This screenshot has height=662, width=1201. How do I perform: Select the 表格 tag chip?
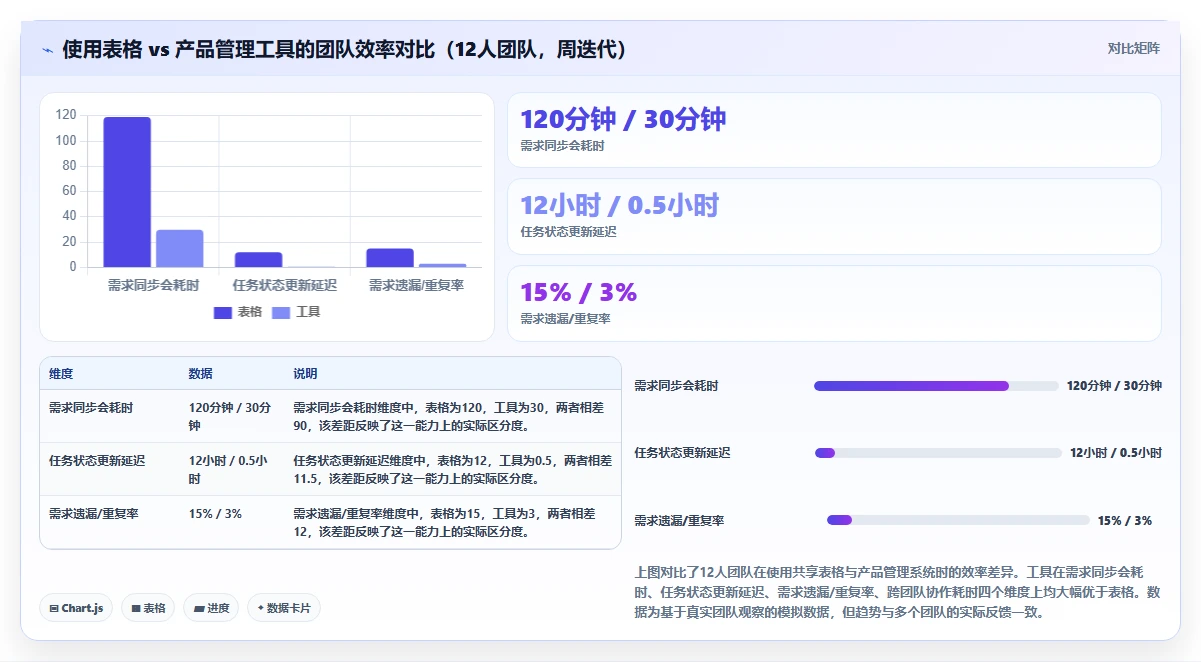pyautogui.click(x=148, y=608)
